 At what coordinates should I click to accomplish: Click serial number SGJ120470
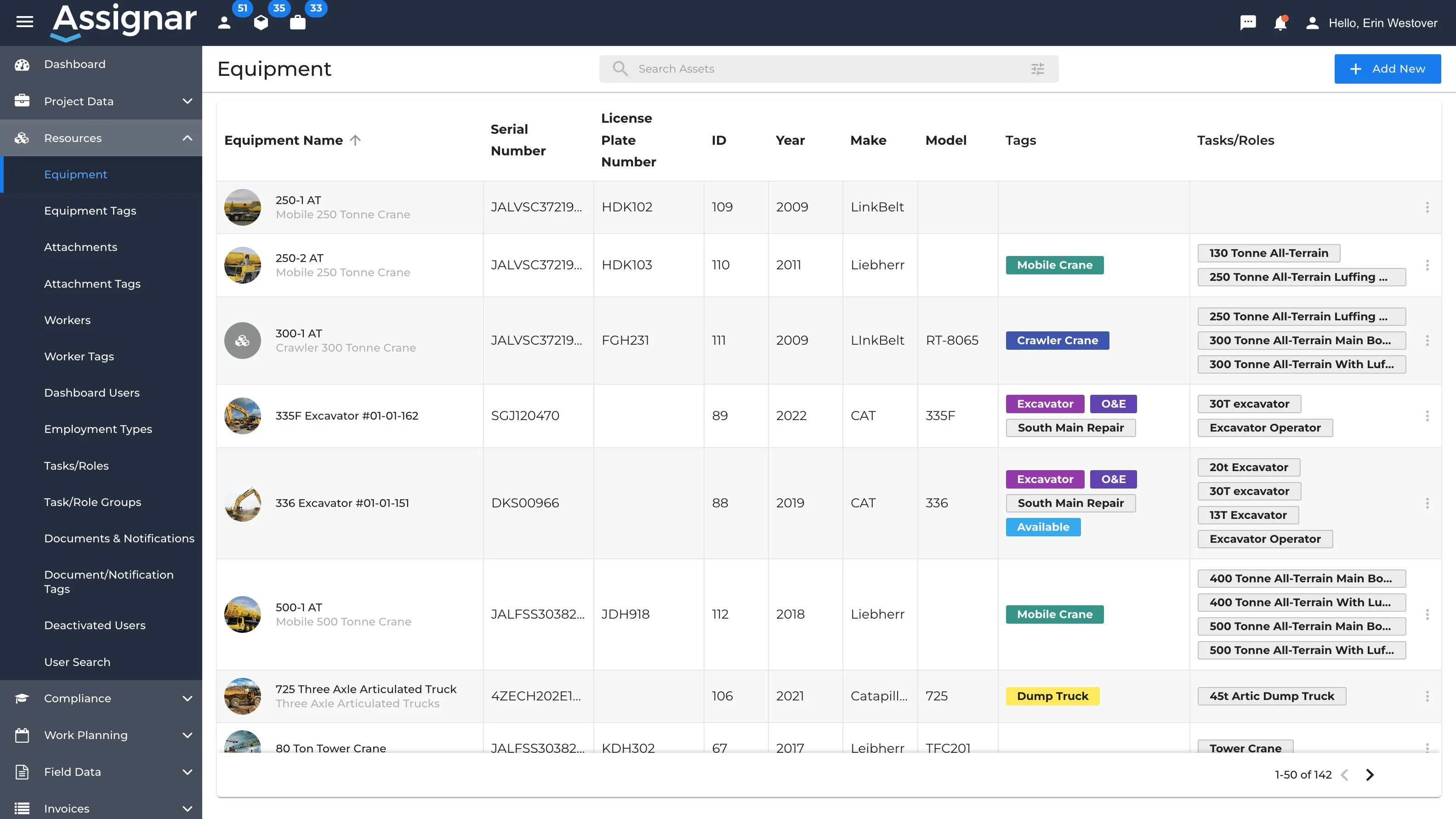(x=525, y=416)
